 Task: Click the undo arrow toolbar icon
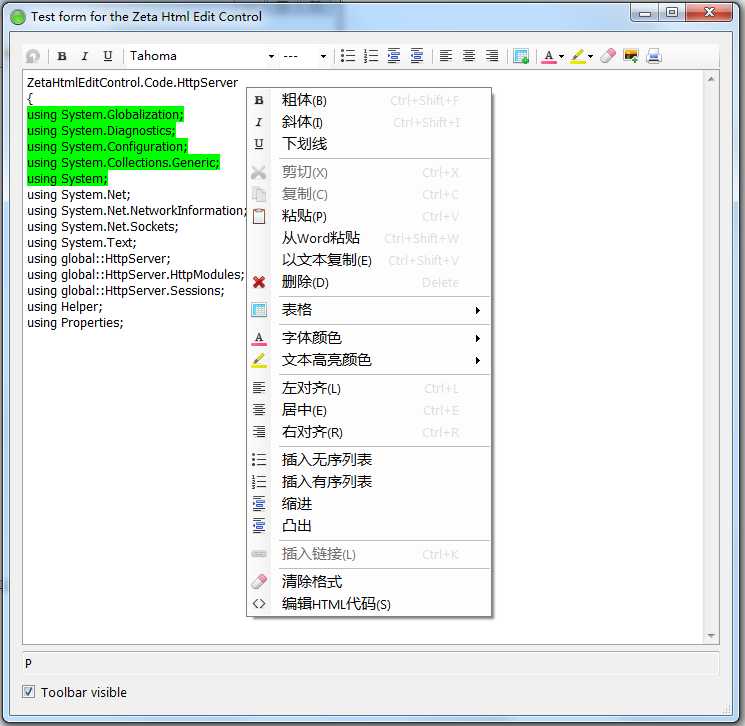33,56
